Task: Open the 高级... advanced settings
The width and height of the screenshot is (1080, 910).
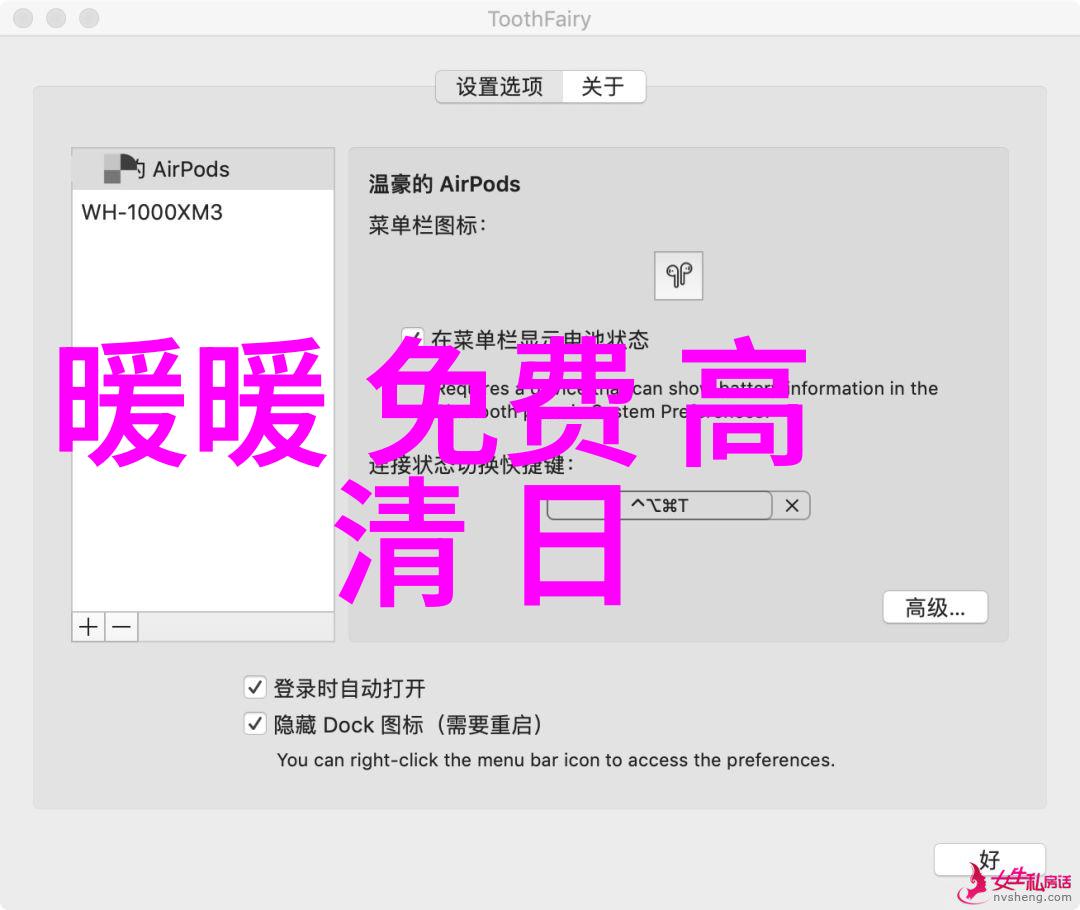Action: [935, 608]
